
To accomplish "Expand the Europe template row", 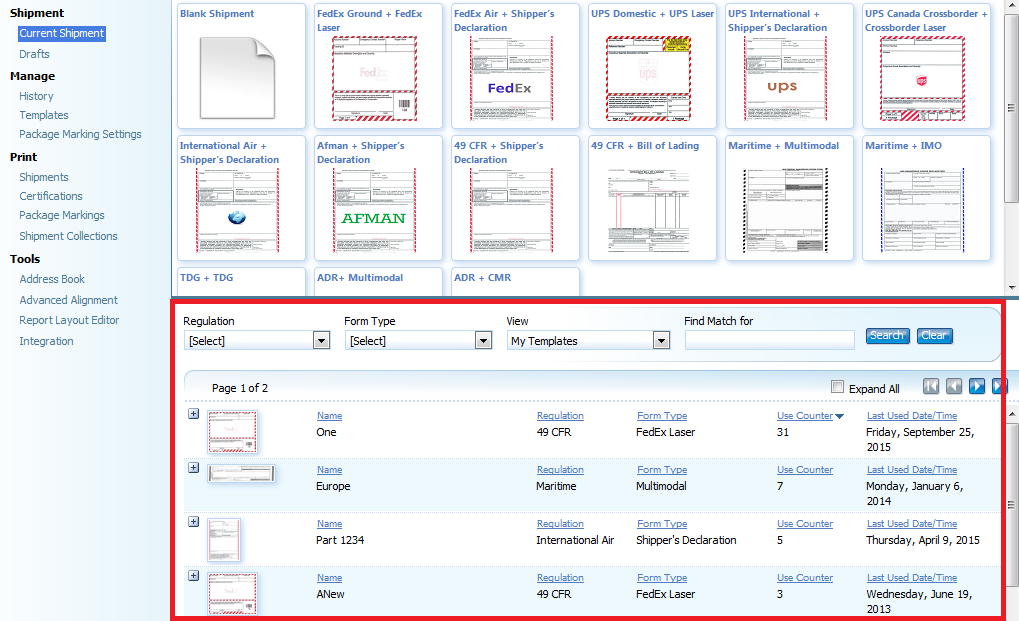I will tap(194, 468).
